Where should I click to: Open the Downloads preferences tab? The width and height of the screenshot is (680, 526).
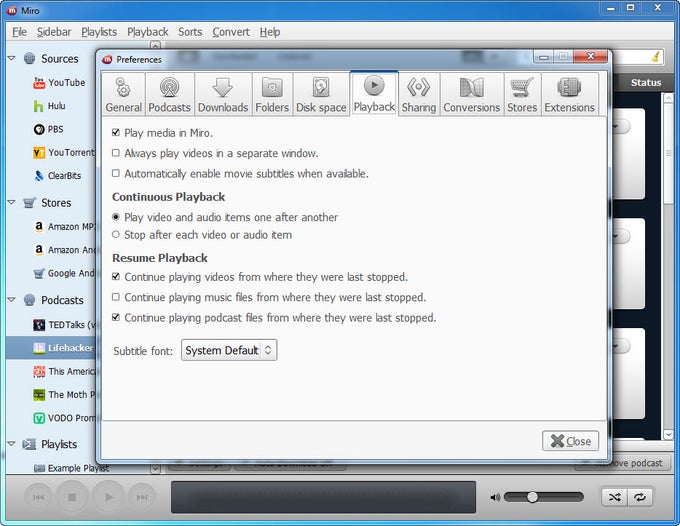(x=223, y=94)
